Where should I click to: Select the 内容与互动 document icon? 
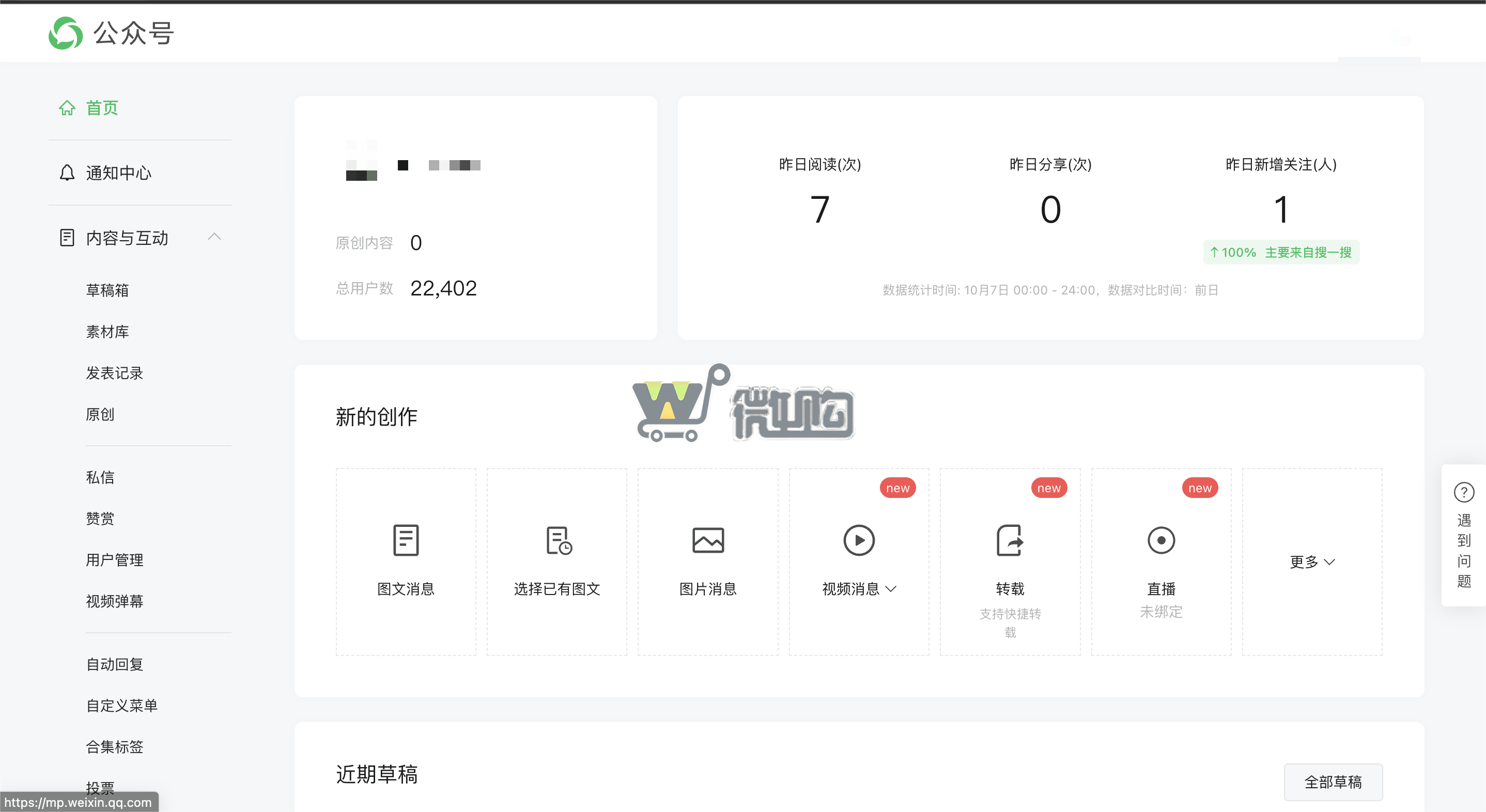pyautogui.click(x=67, y=237)
